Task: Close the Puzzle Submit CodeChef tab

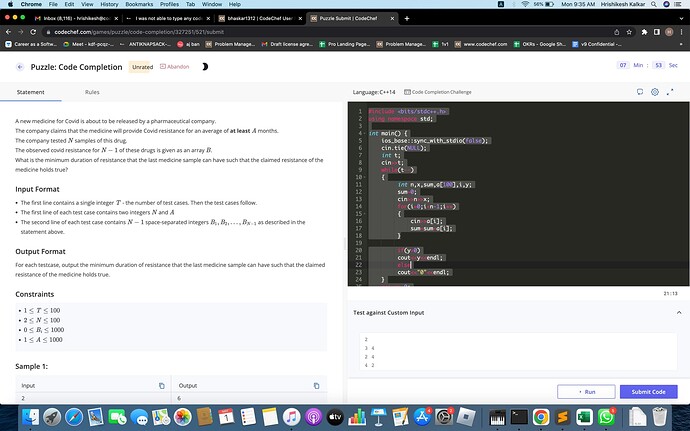Action: coord(392,18)
